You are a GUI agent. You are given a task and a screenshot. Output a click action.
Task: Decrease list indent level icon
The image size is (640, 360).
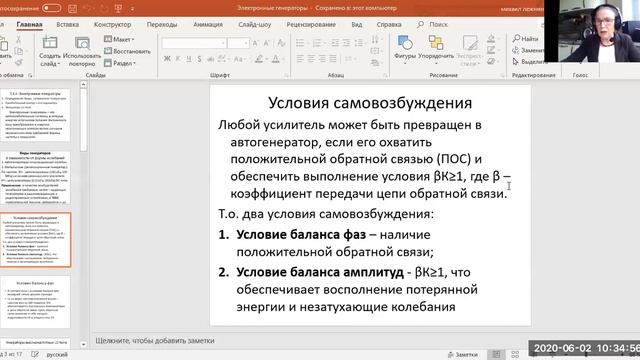pos(335,43)
